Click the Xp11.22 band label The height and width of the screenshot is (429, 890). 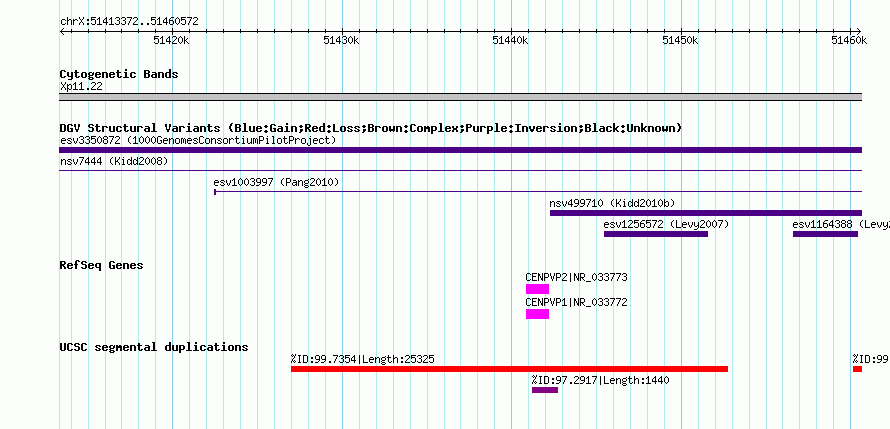coord(81,86)
